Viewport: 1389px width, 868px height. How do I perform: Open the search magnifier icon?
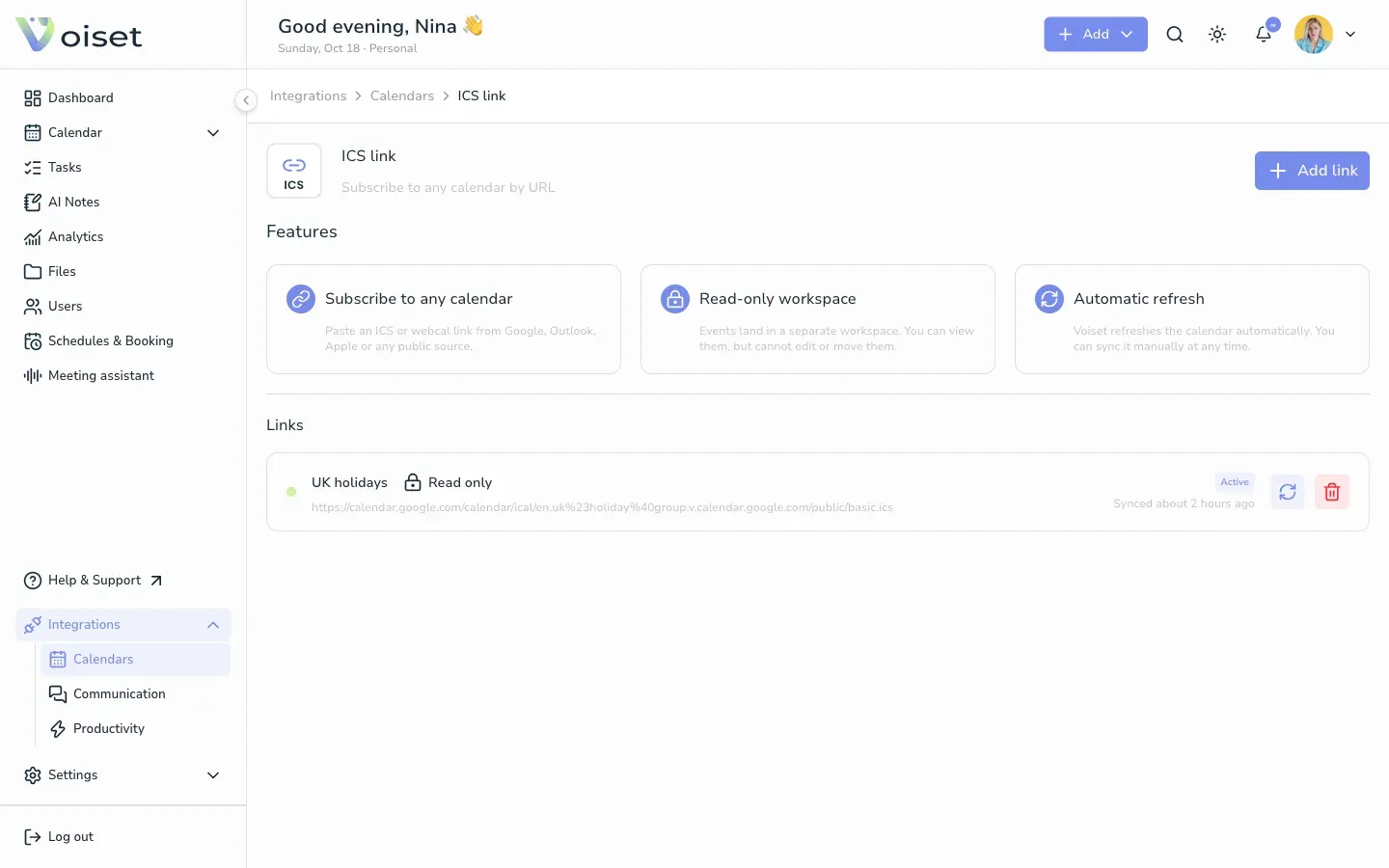point(1174,34)
